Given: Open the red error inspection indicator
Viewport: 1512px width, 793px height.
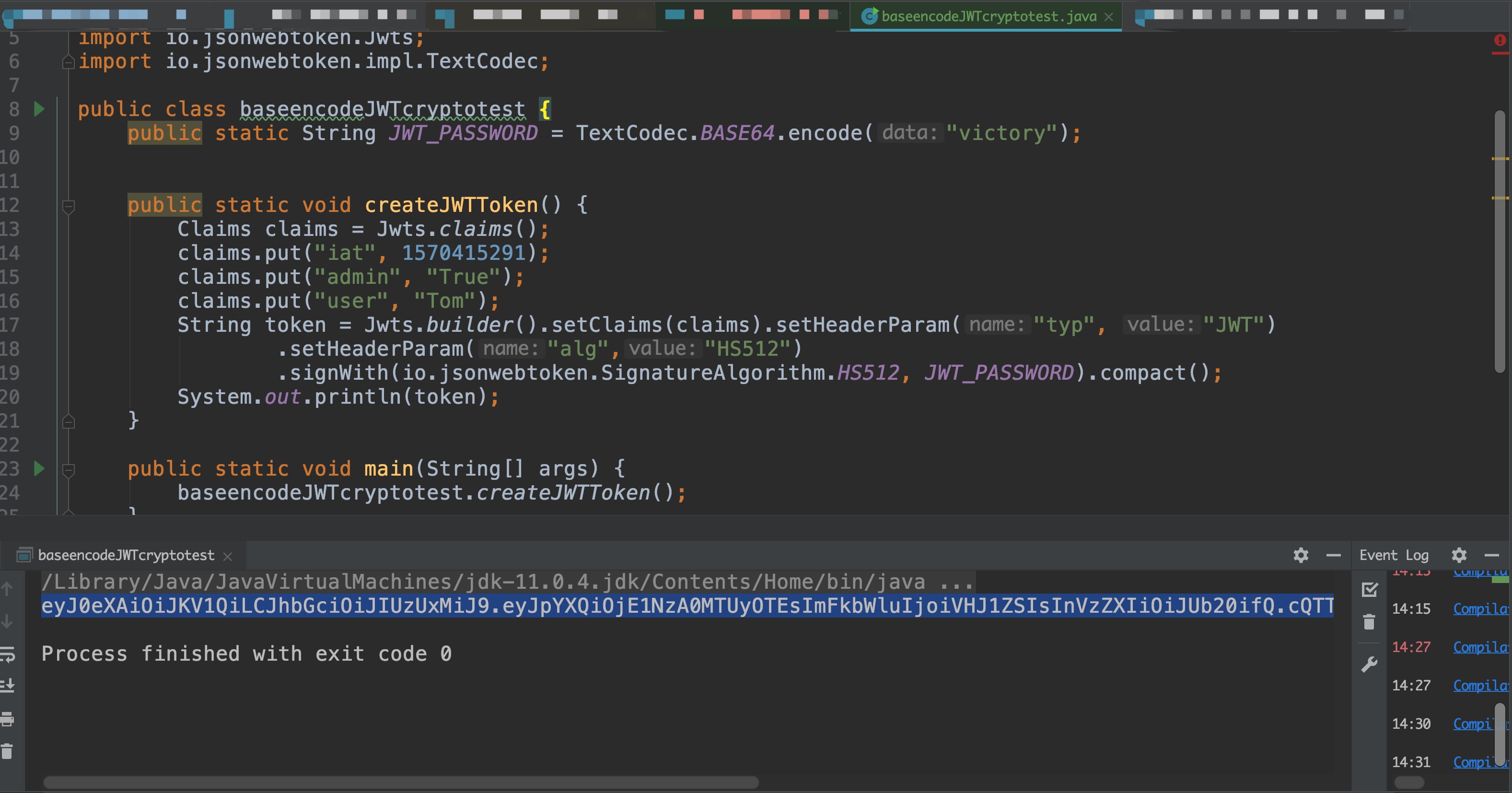Looking at the screenshot, I should [x=1500, y=40].
